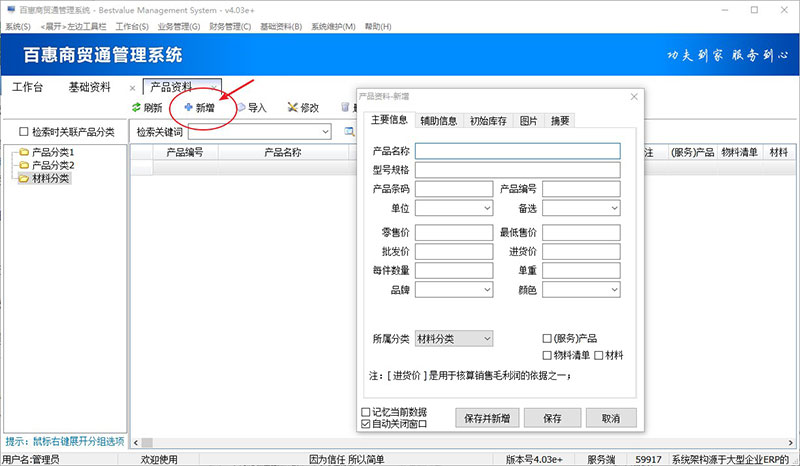This screenshot has height=466, width=800.
Task: Check the (服务)产品 checkbox in the dialog
Action: tap(547, 338)
